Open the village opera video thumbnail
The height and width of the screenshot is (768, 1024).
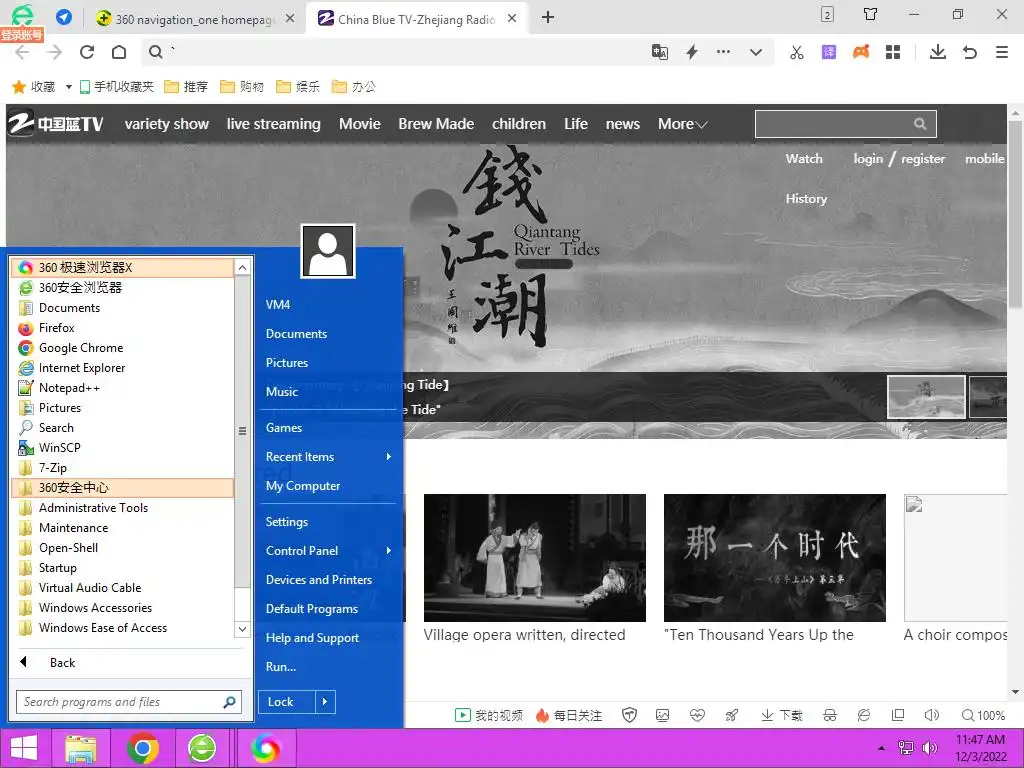click(535, 558)
